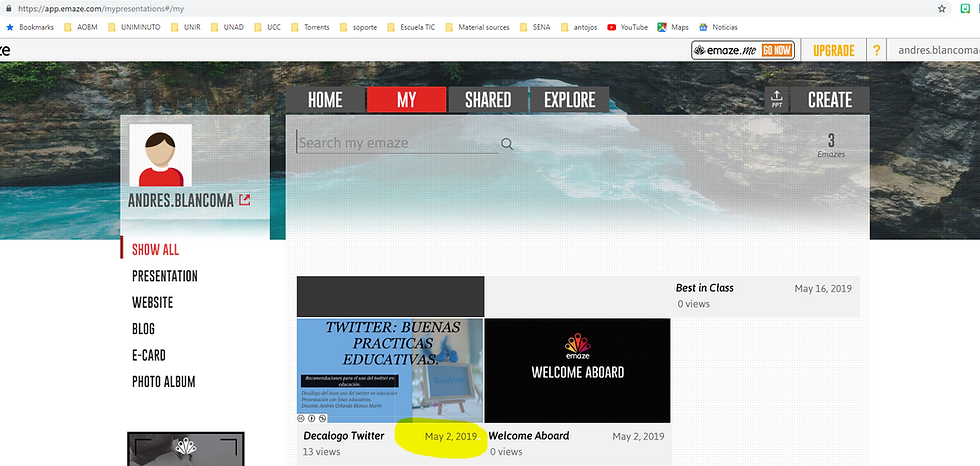This screenshot has width=980, height=466.
Task: Open external profile link icon beside ANDRES.BLANCOMA
Action: coord(244,201)
